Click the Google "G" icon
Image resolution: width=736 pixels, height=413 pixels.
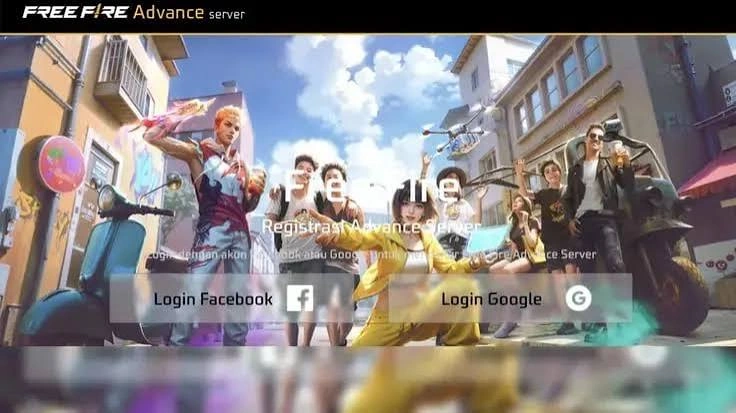[578, 298]
